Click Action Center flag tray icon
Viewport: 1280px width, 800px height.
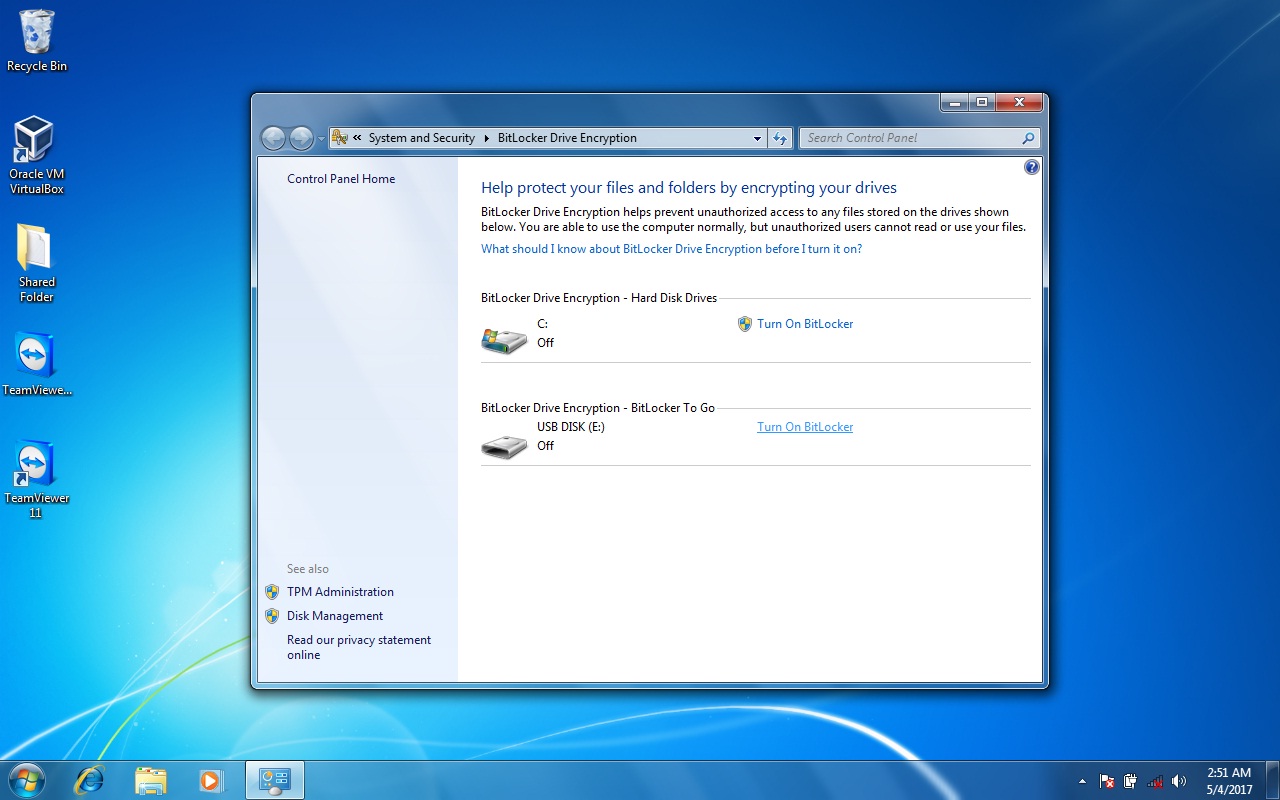1107,781
